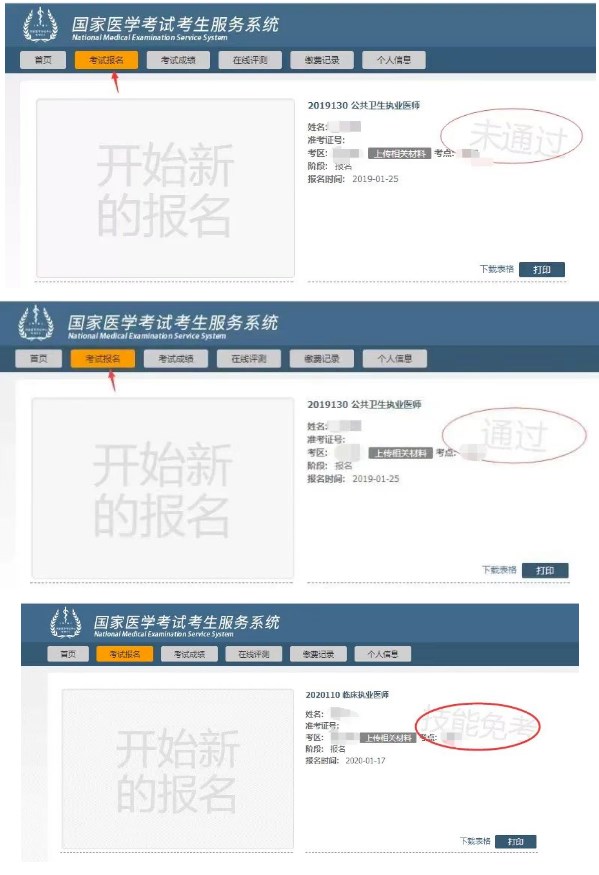Click the 未通过 status stamp
Screen dimensions: 599x875
coord(511,136)
